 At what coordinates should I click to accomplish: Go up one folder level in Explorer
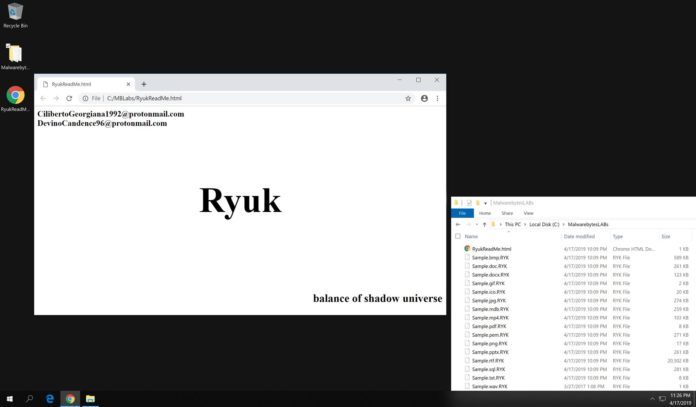[x=484, y=225]
